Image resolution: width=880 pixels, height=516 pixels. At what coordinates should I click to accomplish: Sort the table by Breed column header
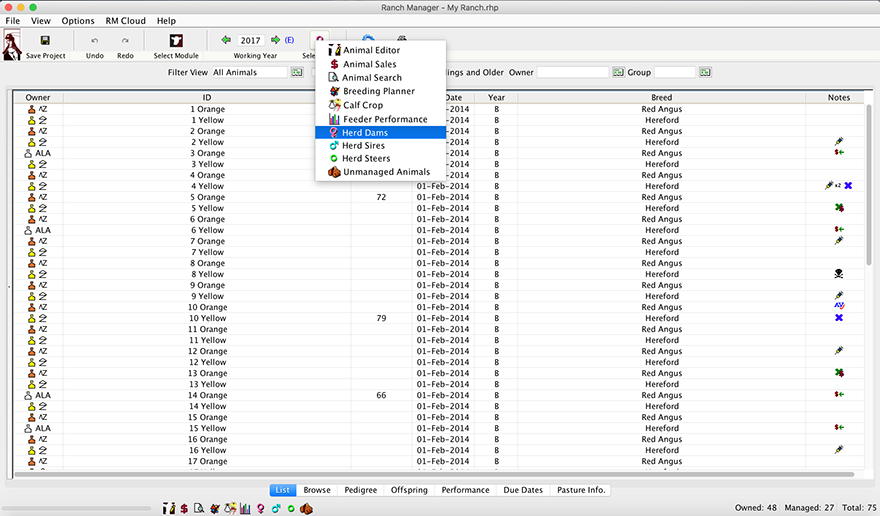(x=661, y=98)
